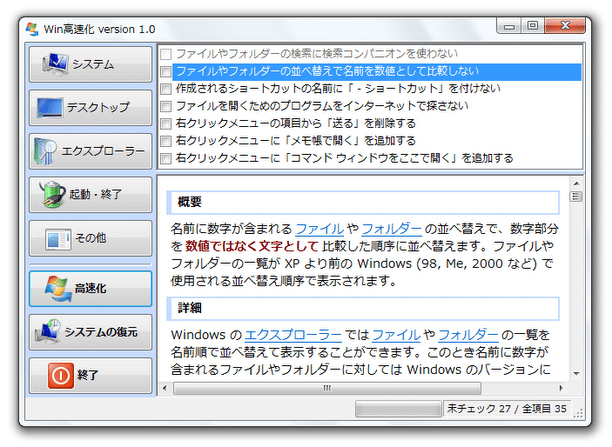Open フォルダー link in 概要 paragraph
Viewport: 612px width, 447px height.
pos(391,229)
